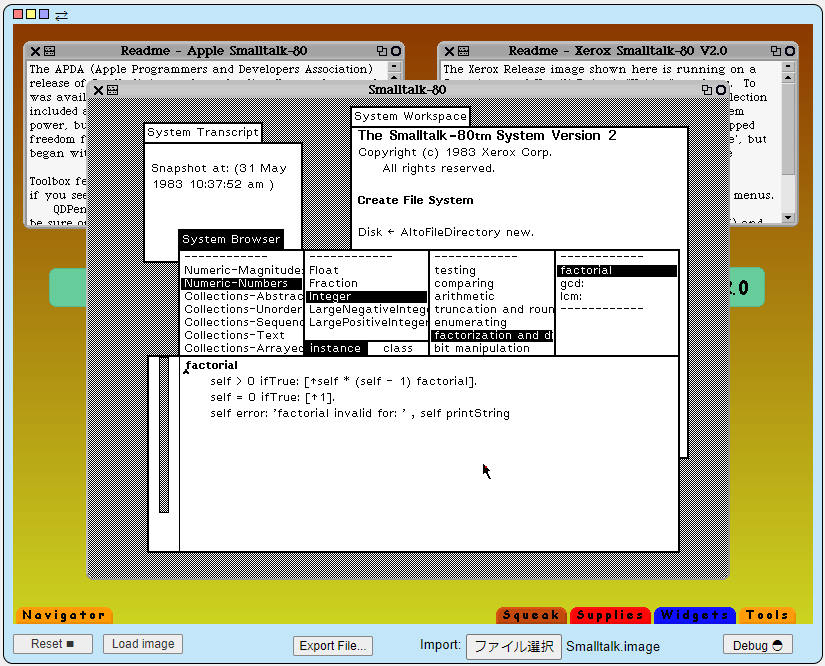825x666 pixels.
Task: Click the ファイル選択 file chooser button
Action: coord(514,647)
